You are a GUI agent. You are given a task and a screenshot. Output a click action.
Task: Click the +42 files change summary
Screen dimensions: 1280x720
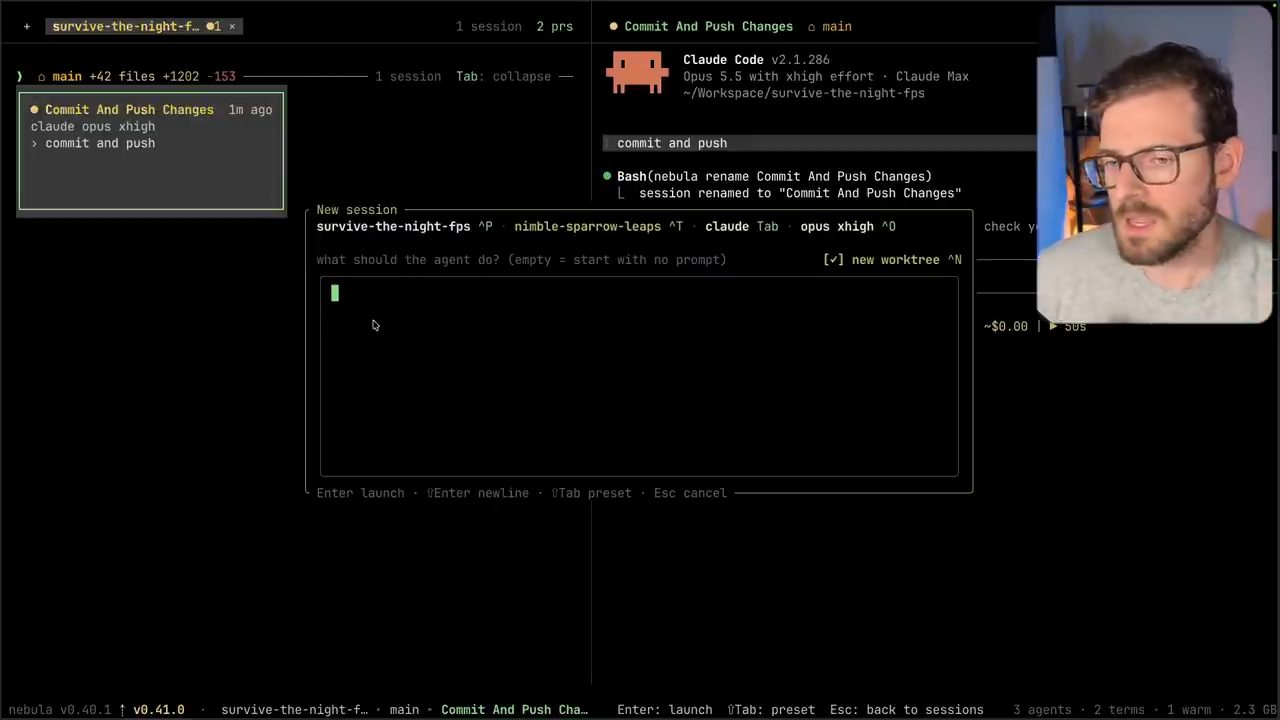[x=121, y=76]
